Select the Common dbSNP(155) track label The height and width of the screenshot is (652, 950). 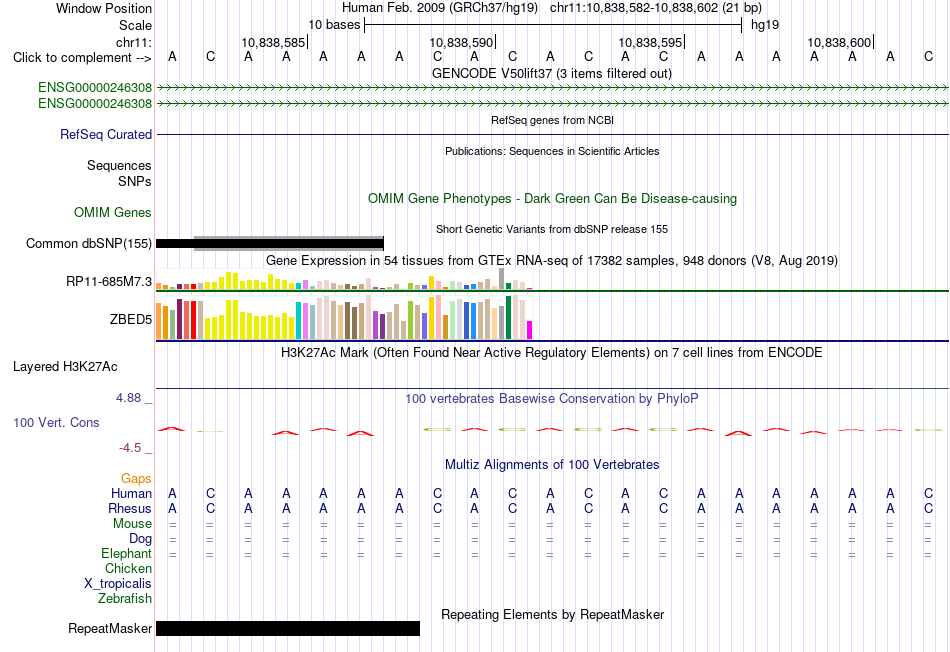pyautogui.click(x=88, y=244)
